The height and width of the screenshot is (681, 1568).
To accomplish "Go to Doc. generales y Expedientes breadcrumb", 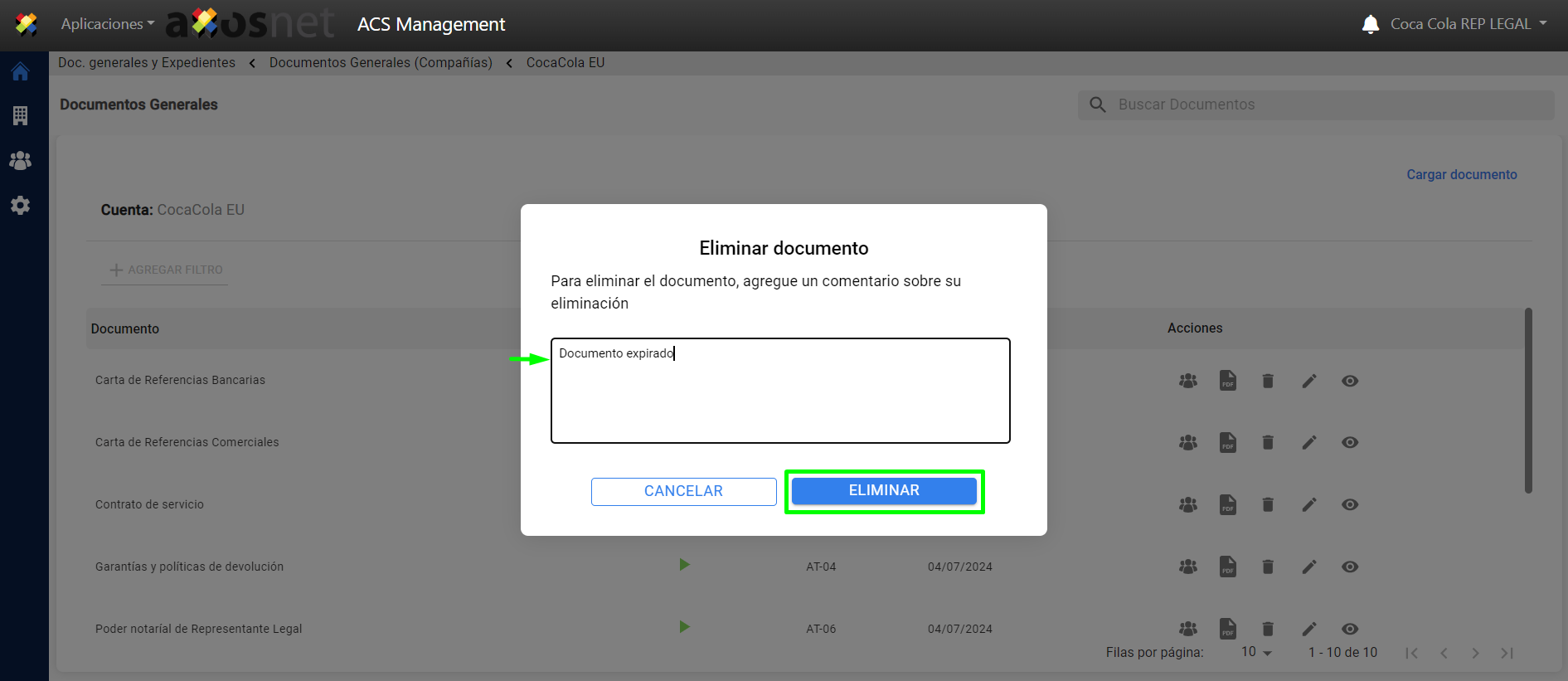I will 147,63.
